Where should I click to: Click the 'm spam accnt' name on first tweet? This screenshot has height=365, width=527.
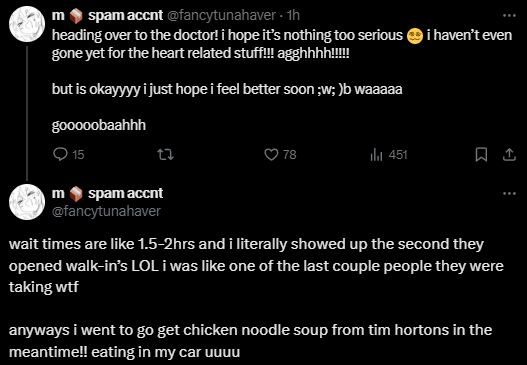107,15
